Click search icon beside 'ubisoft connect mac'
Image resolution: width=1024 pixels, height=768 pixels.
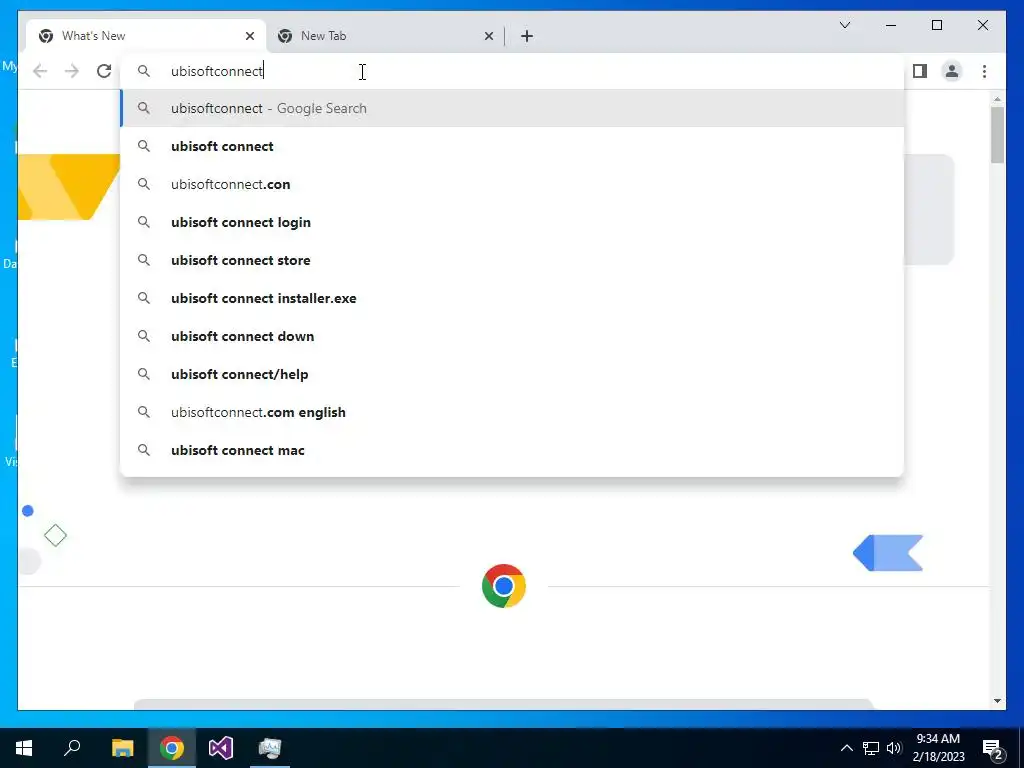tap(144, 450)
